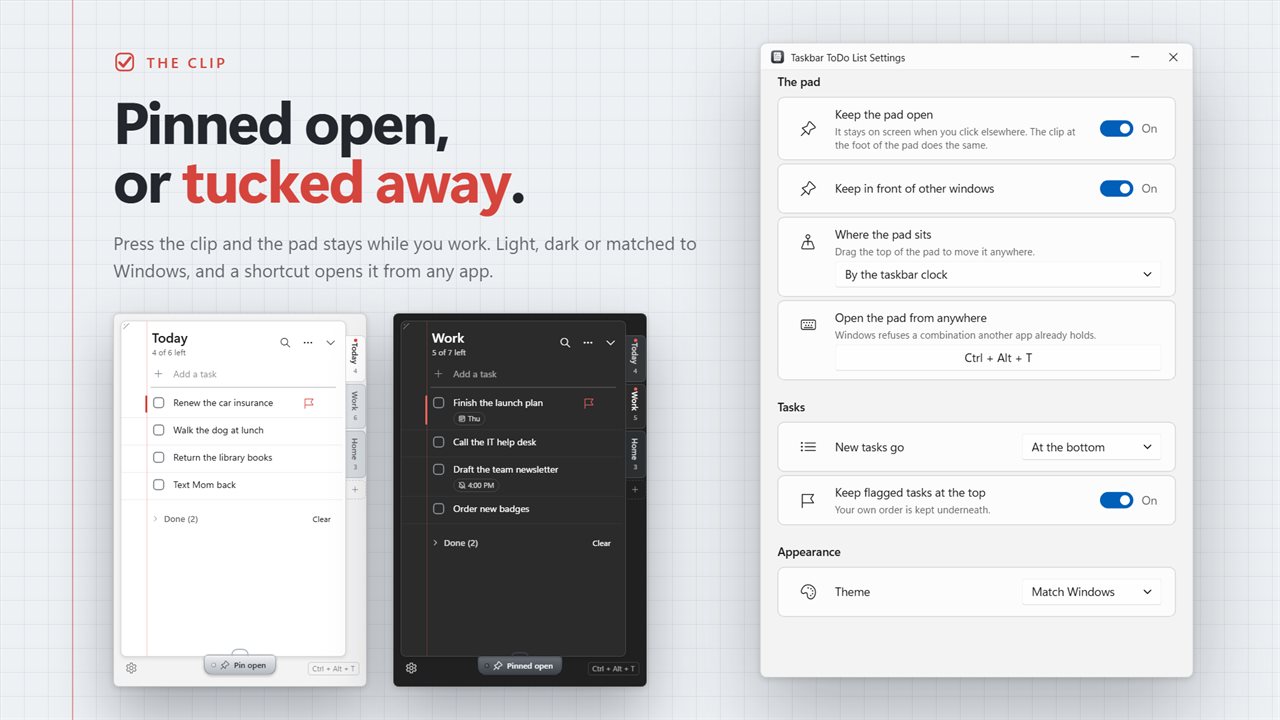Click the palette icon beside Theme

(808, 592)
